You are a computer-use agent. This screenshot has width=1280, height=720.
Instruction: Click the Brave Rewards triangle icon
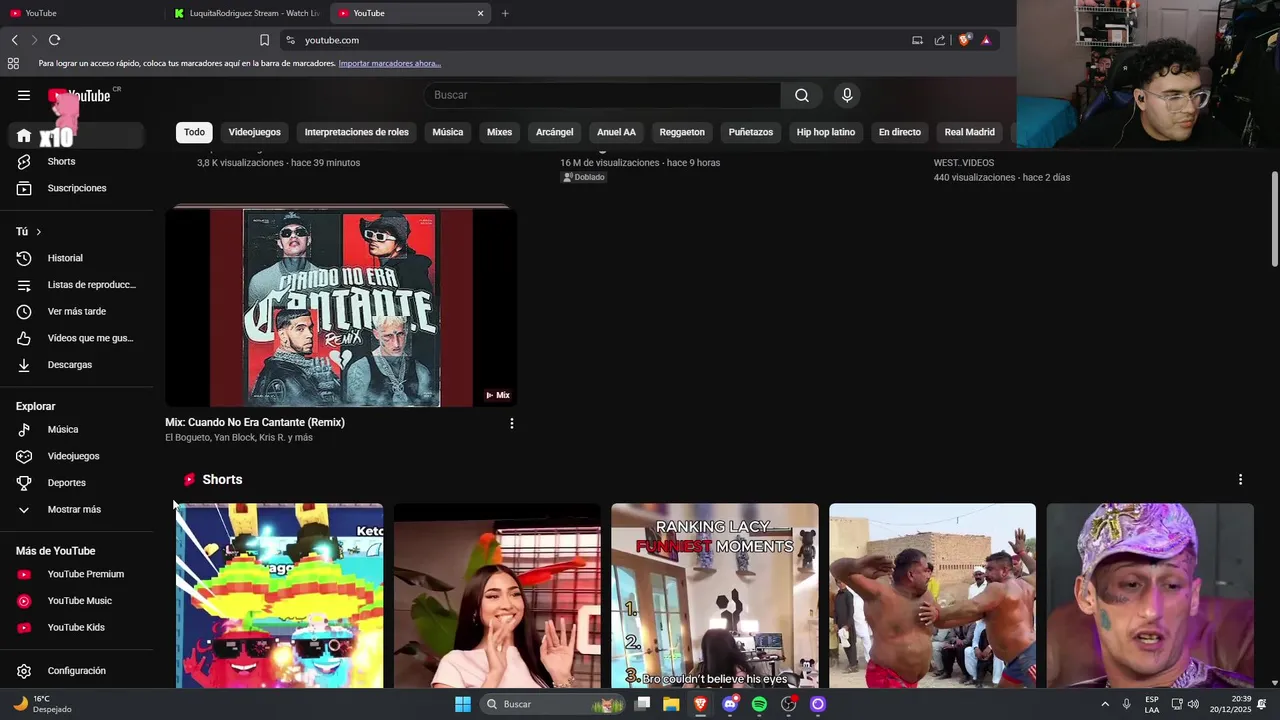click(x=986, y=40)
